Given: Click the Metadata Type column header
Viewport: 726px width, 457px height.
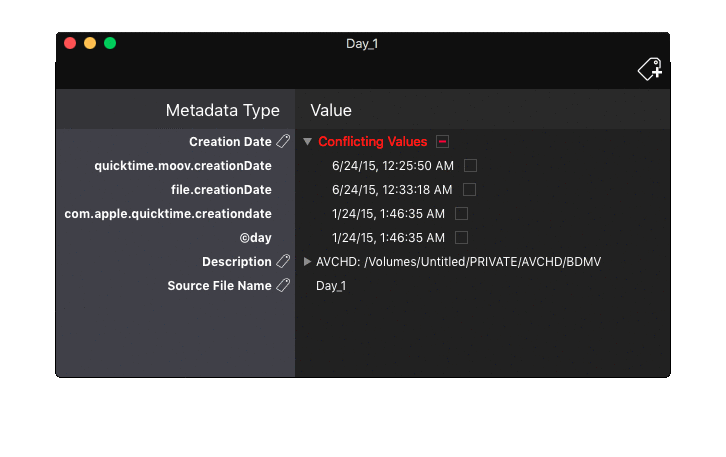Looking at the screenshot, I should click(222, 110).
